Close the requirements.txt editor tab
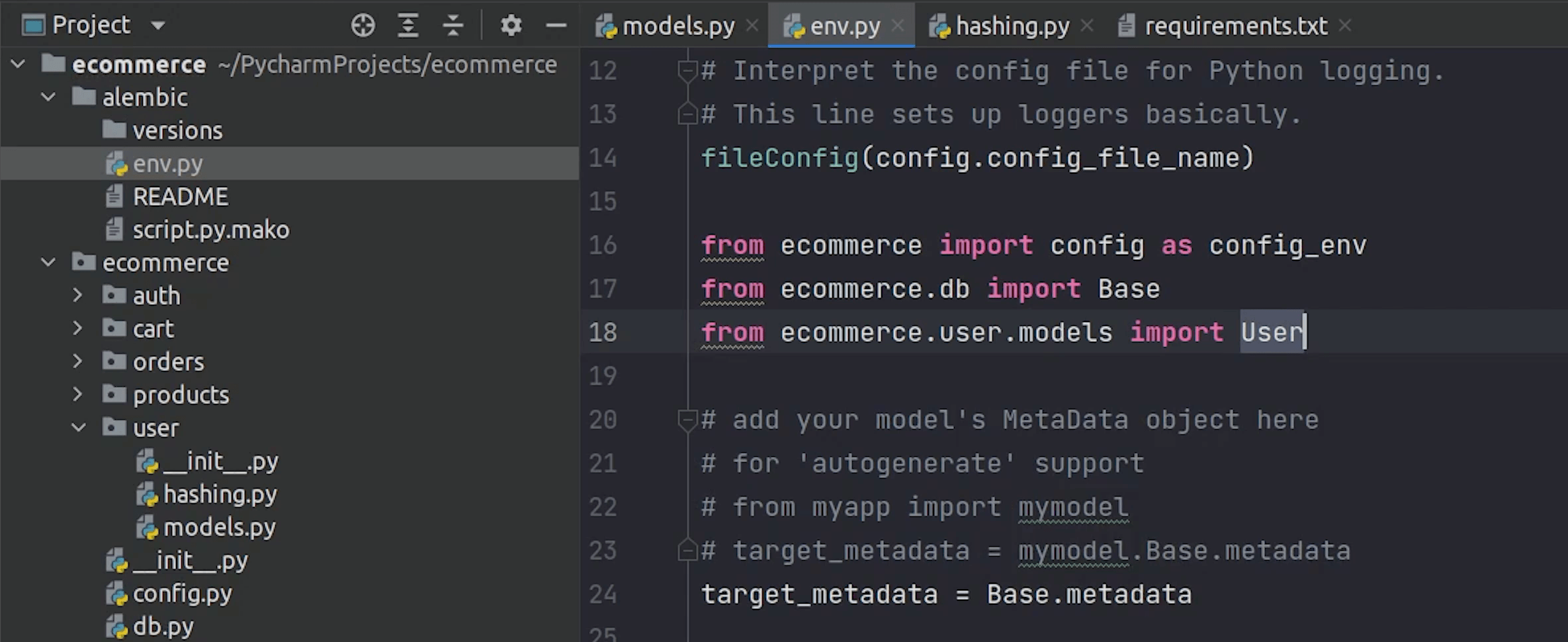 click(1345, 26)
